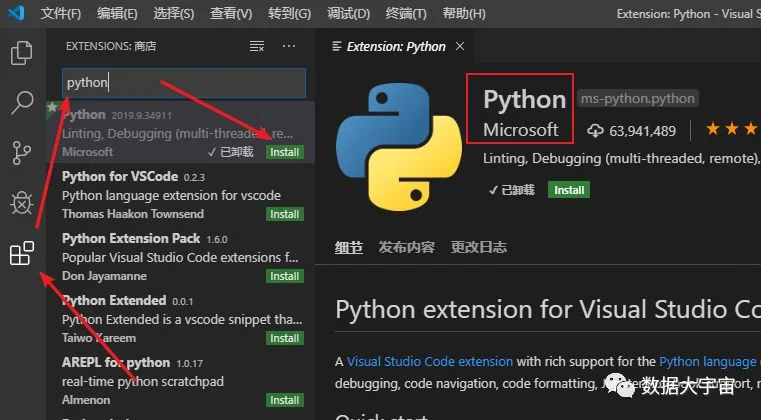Screen dimensions: 761x420
Task: Select Python Extension Pack in results list
Action: (181, 256)
